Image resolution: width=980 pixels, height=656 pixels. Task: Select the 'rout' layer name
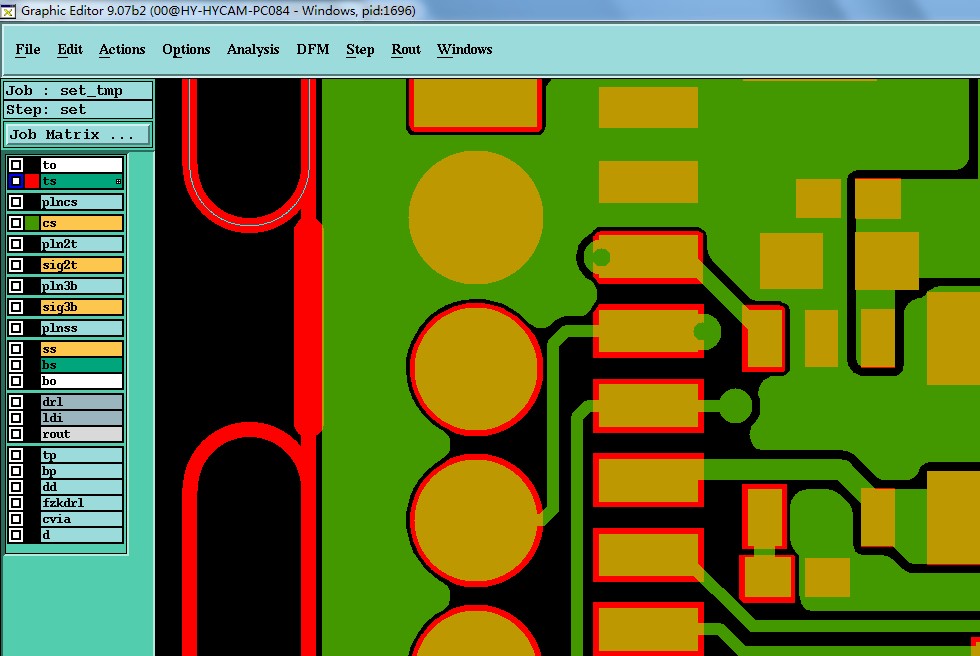pos(81,434)
